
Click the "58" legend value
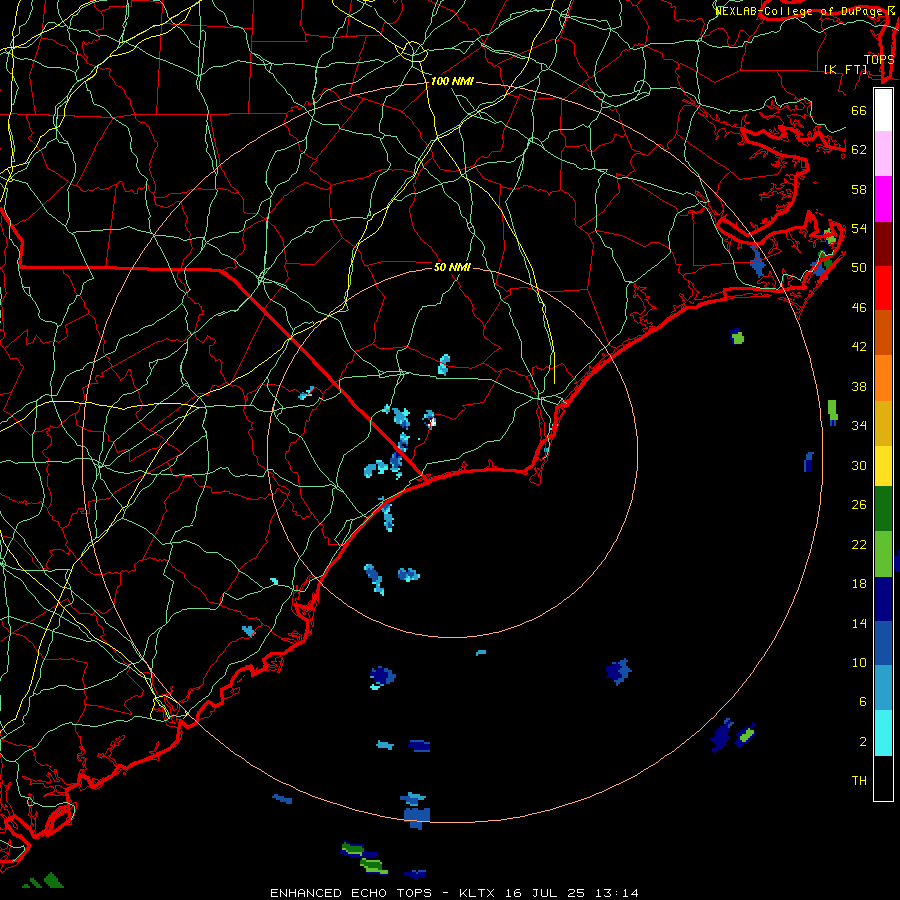859,189
